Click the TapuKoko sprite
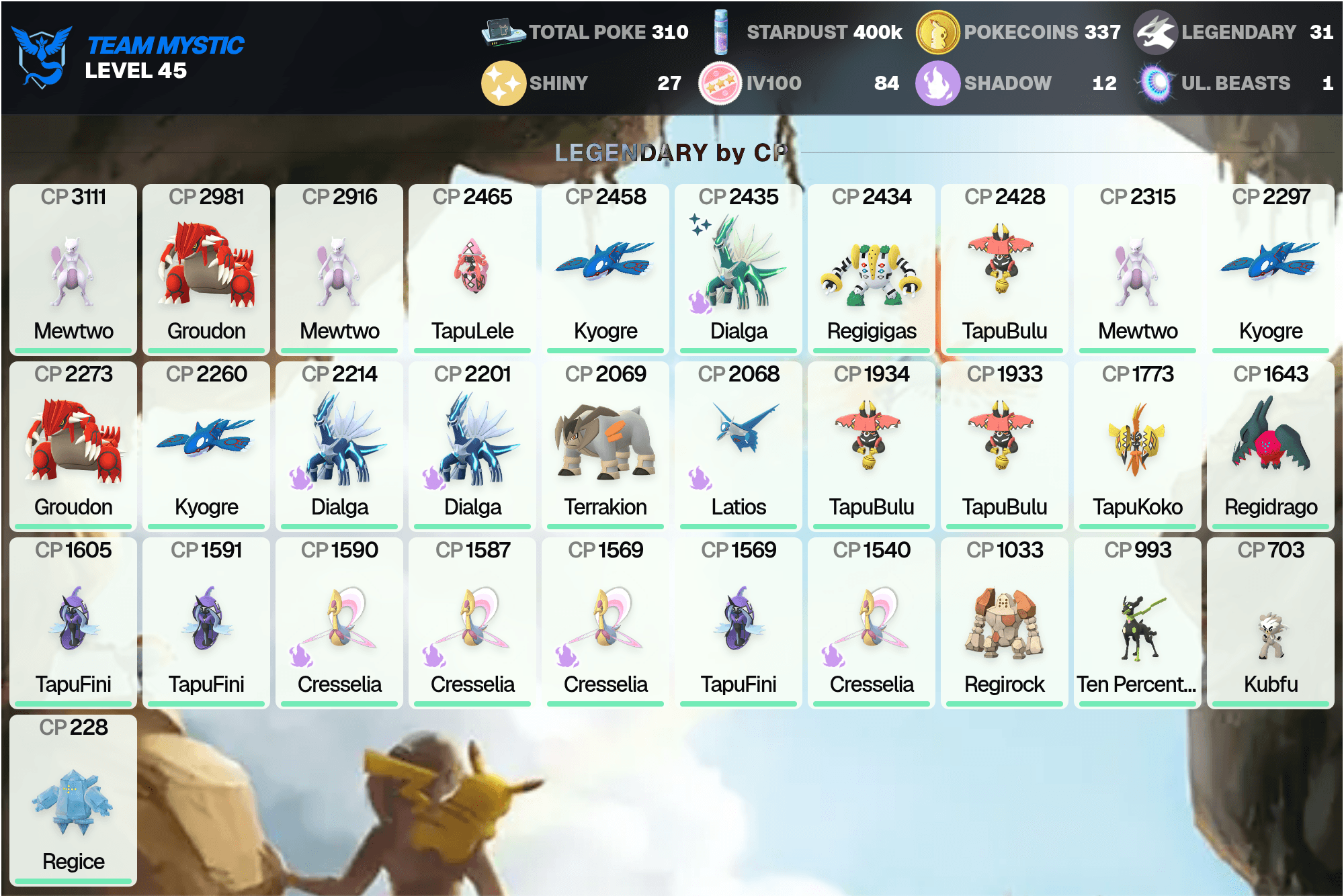Screen dimensions: 1344x896 click(1137, 439)
